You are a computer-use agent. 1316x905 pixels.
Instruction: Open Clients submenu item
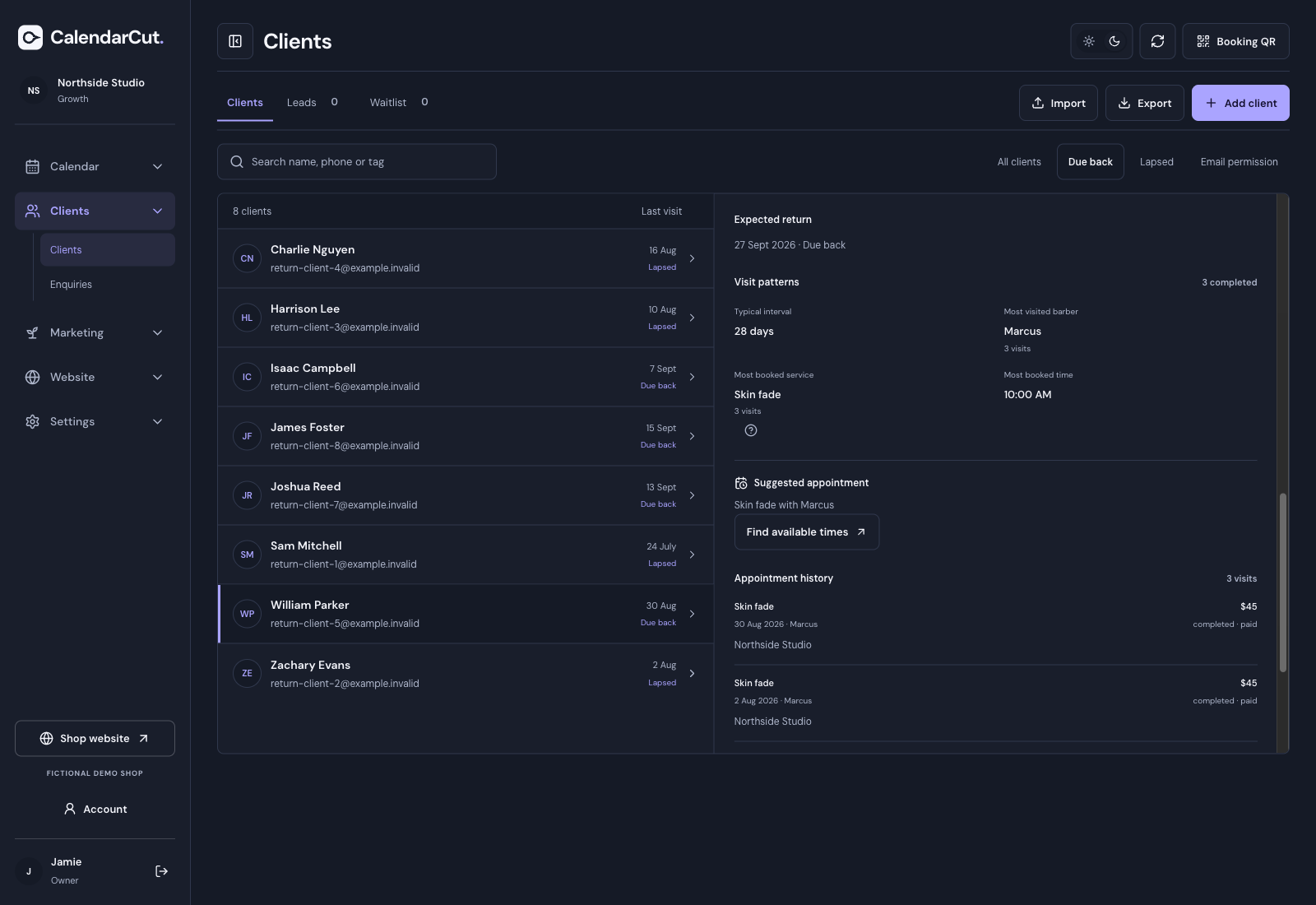pyautogui.click(x=108, y=250)
